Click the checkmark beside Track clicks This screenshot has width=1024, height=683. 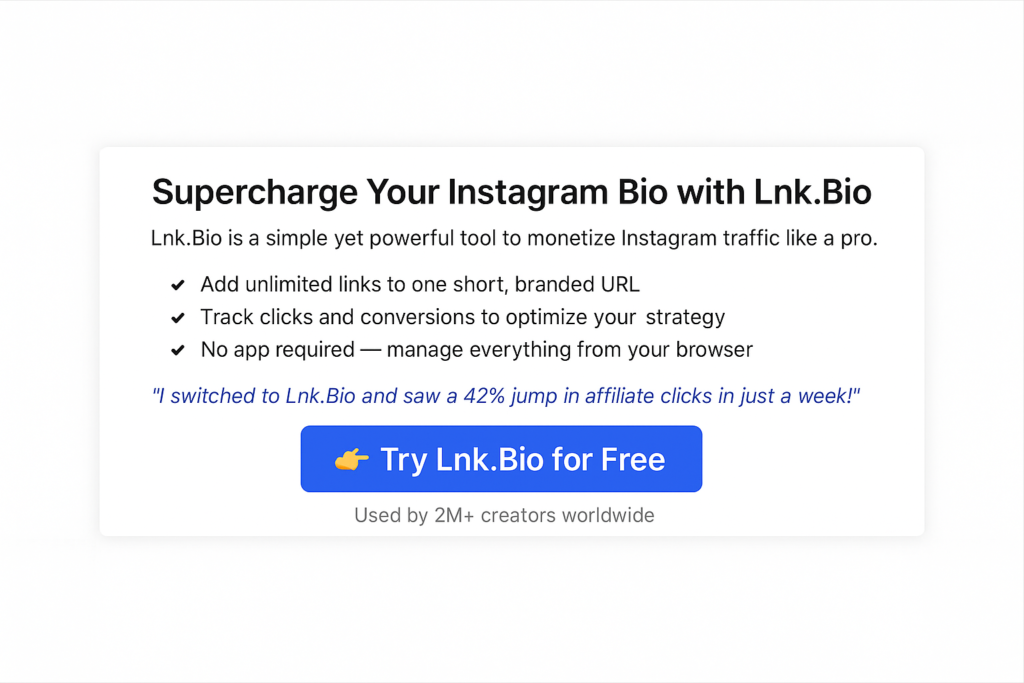(x=178, y=318)
